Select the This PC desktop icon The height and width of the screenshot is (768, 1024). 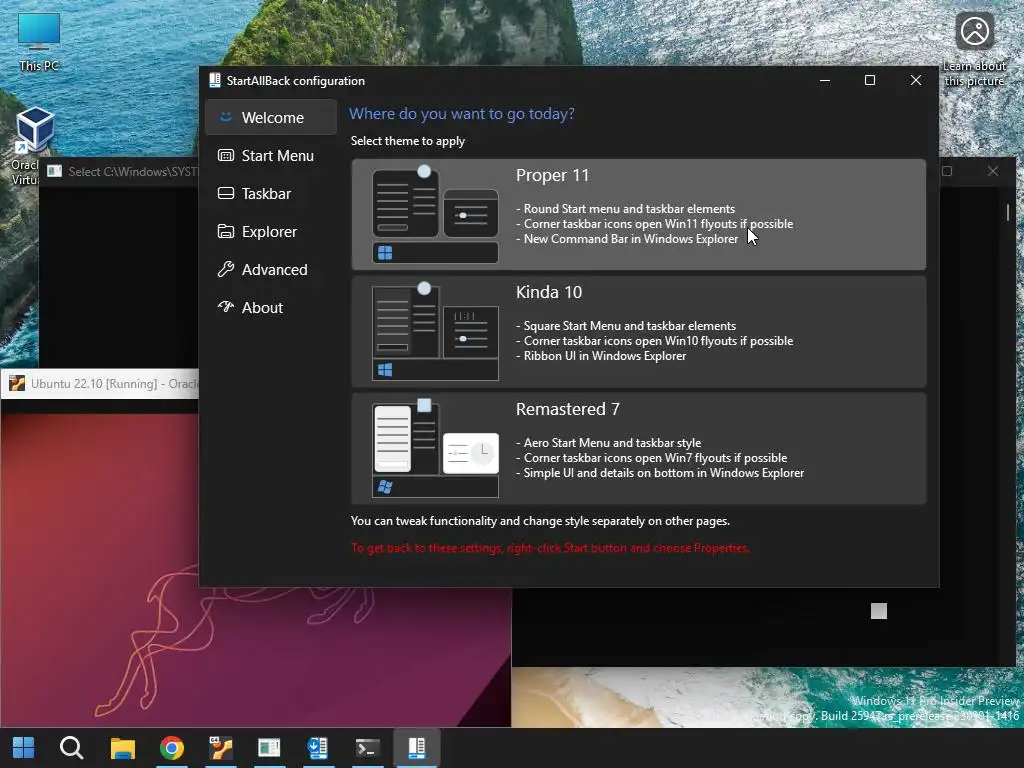point(39,42)
